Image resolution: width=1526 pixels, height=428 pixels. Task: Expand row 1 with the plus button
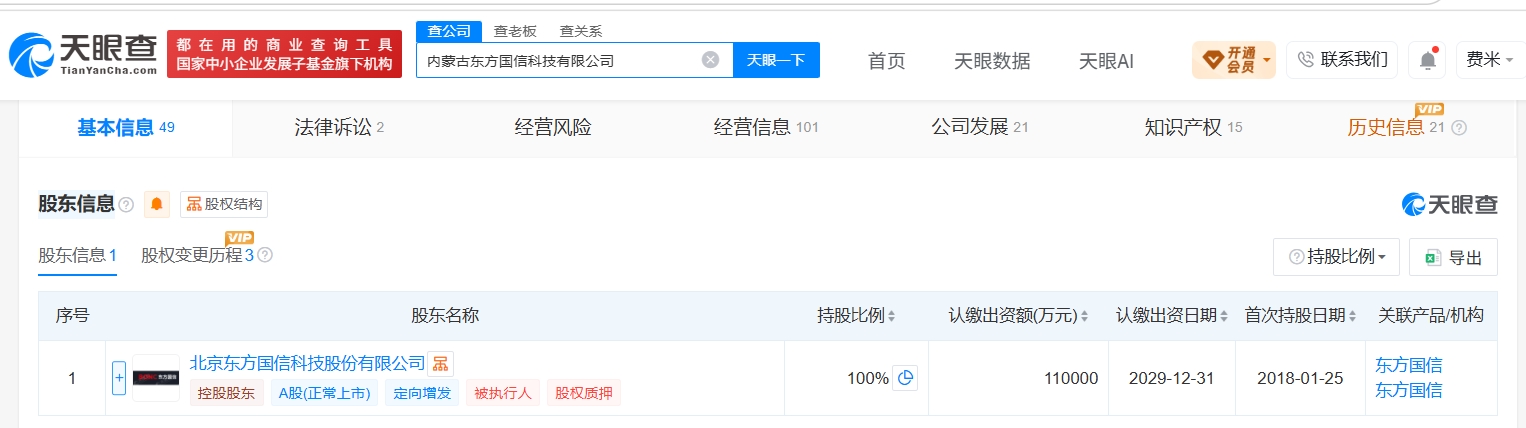click(119, 378)
